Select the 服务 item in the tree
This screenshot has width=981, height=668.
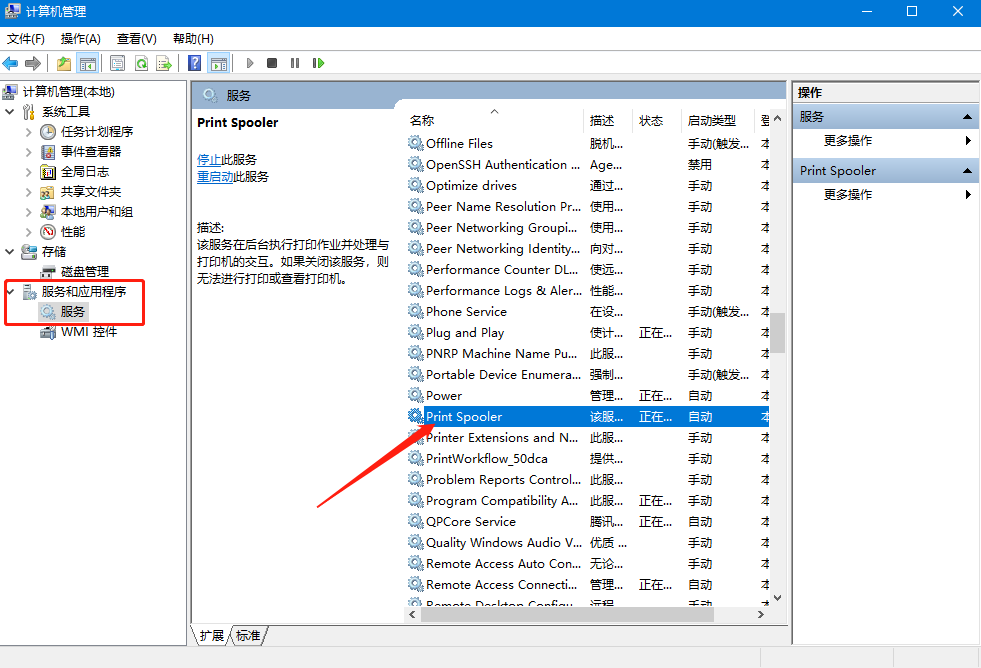tap(73, 311)
